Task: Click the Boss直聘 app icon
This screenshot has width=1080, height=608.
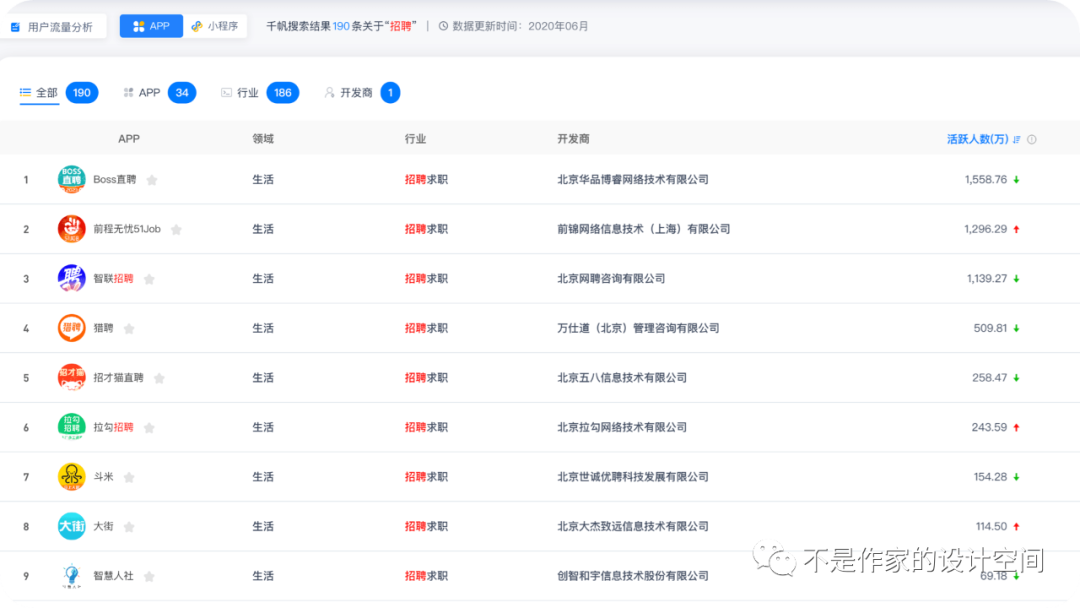Action: (71, 180)
